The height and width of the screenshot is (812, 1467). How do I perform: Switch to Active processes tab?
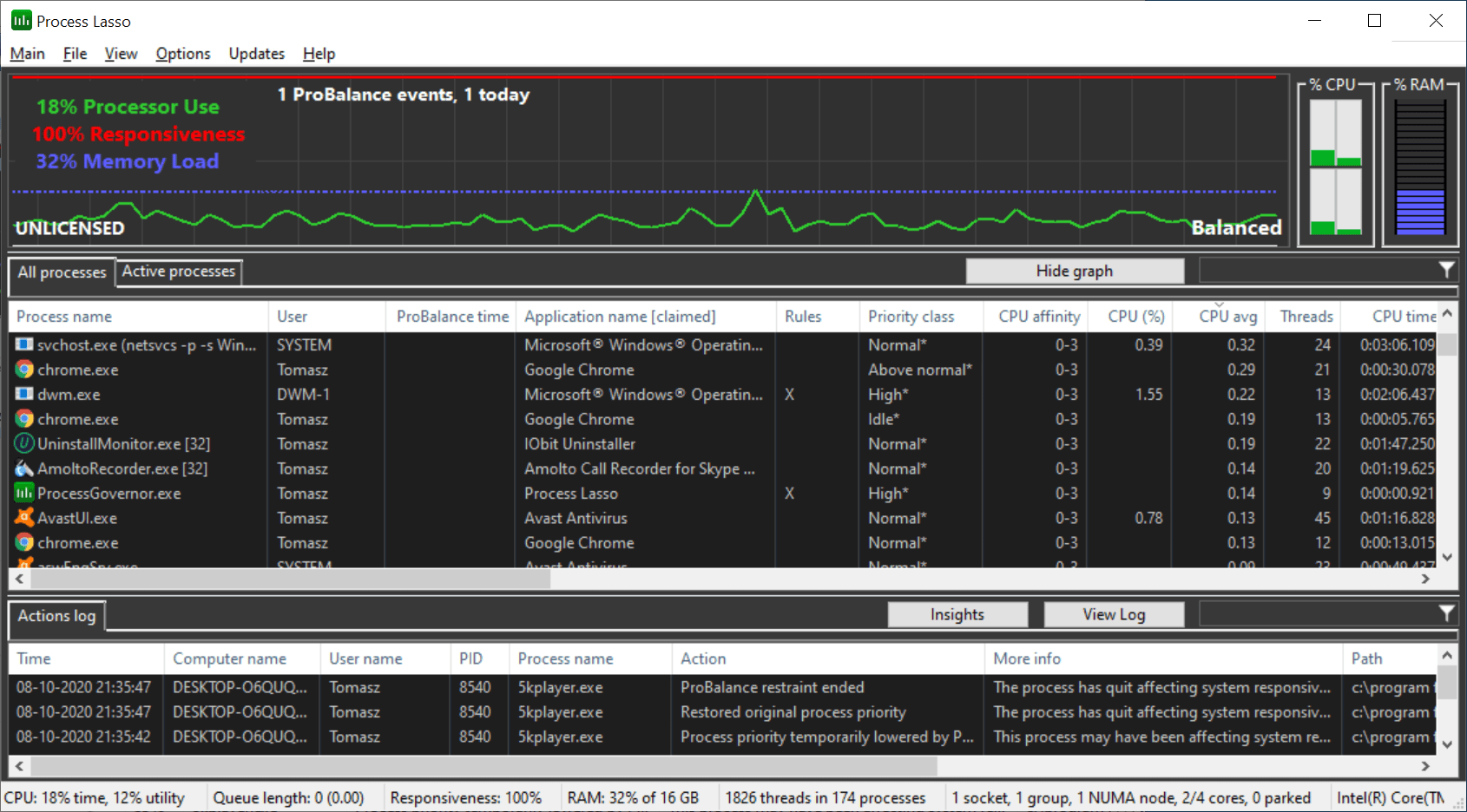[x=179, y=272]
